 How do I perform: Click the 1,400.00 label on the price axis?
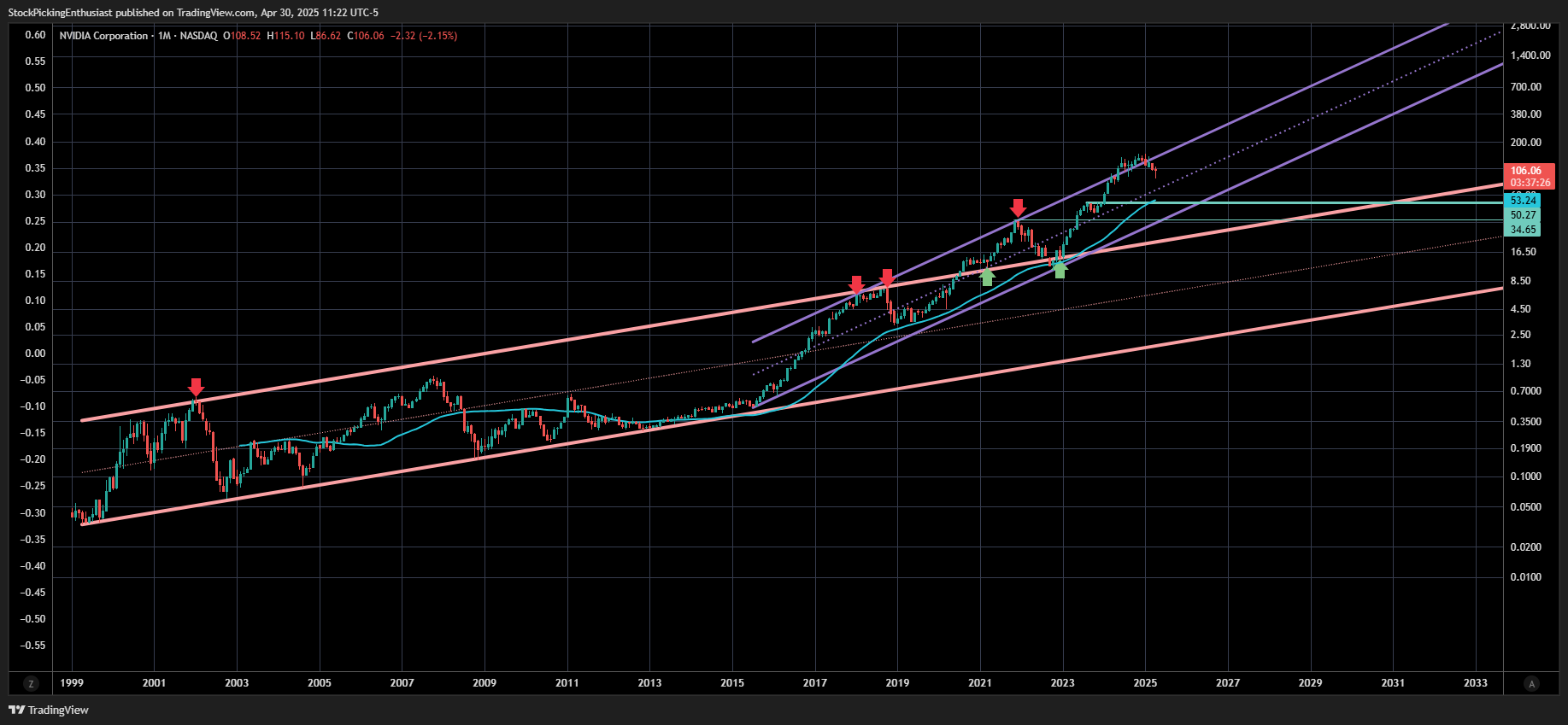tap(1530, 56)
